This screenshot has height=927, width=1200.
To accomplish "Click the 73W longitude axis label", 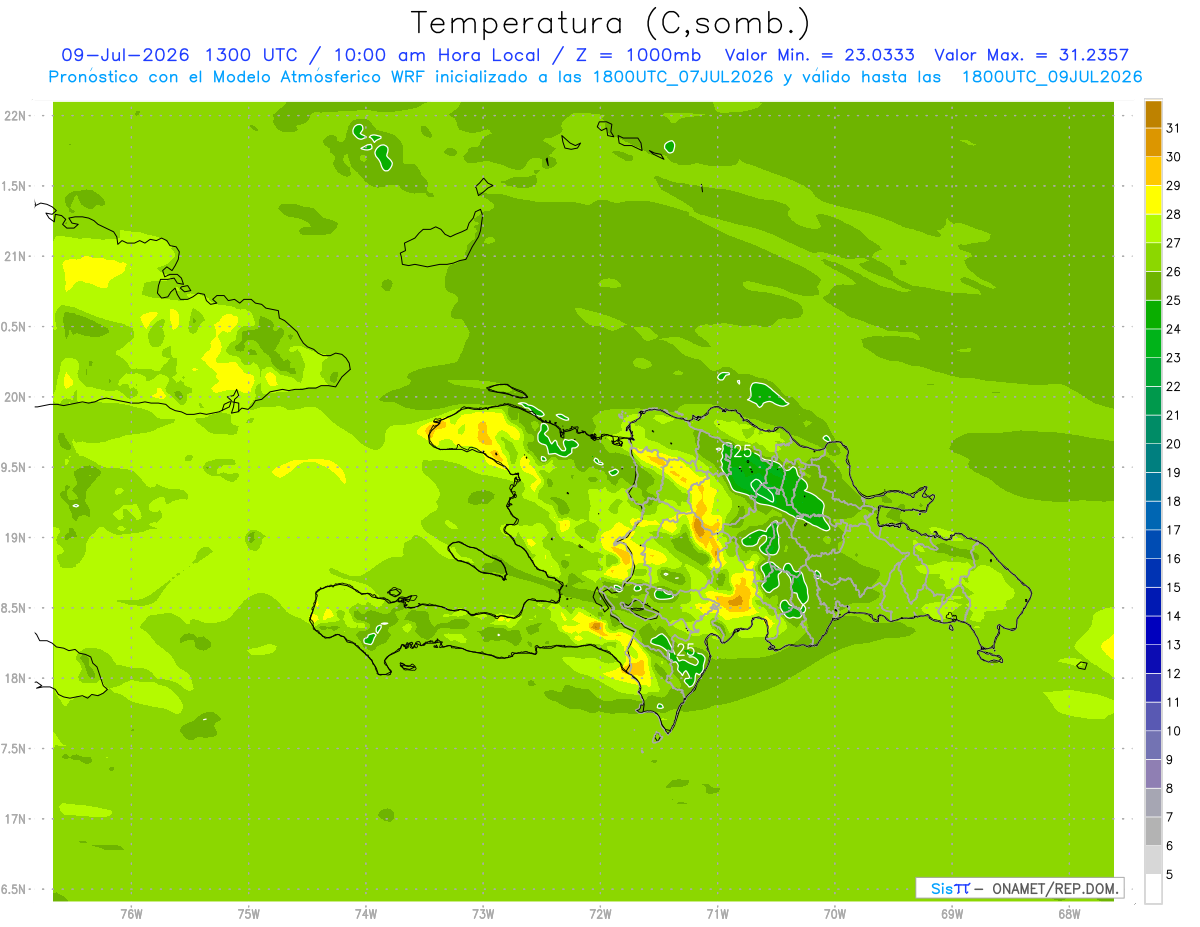I will [x=483, y=914].
